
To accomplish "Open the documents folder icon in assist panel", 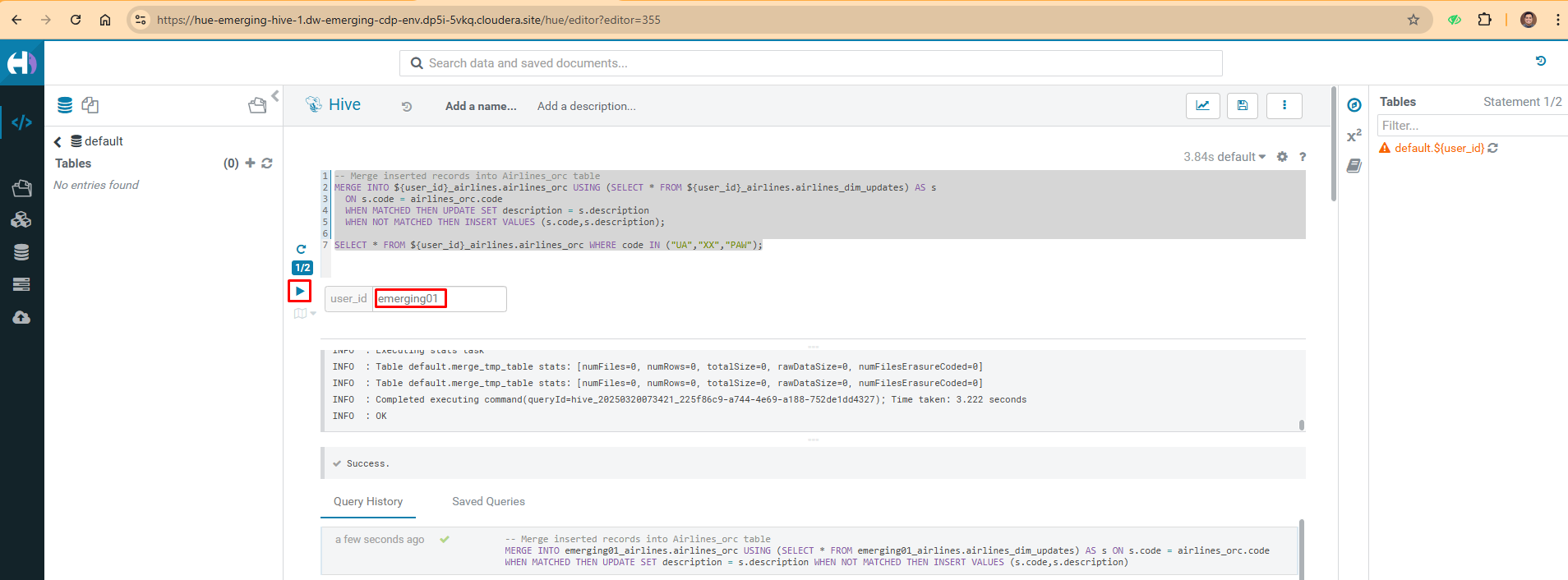I will tap(257, 105).
